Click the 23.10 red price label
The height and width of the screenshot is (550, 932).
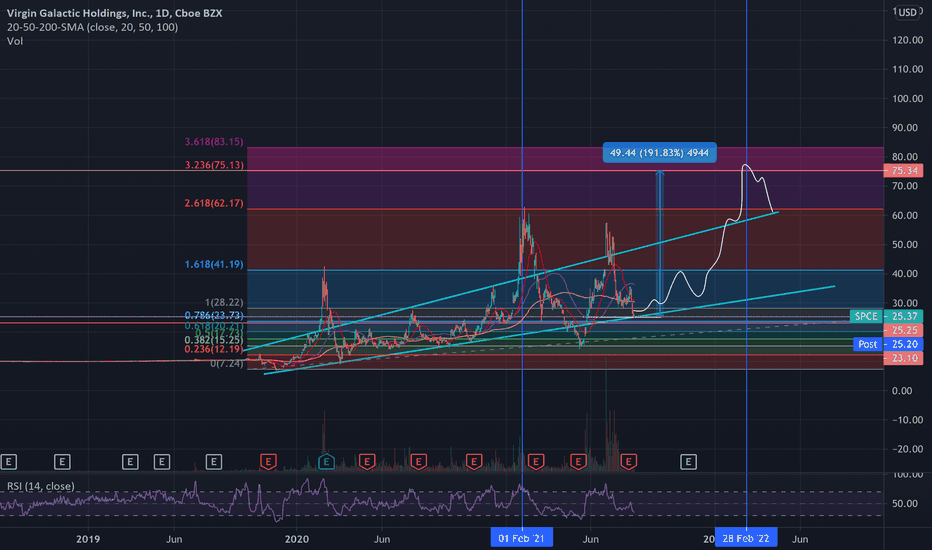pyautogui.click(x=903, y=358)
